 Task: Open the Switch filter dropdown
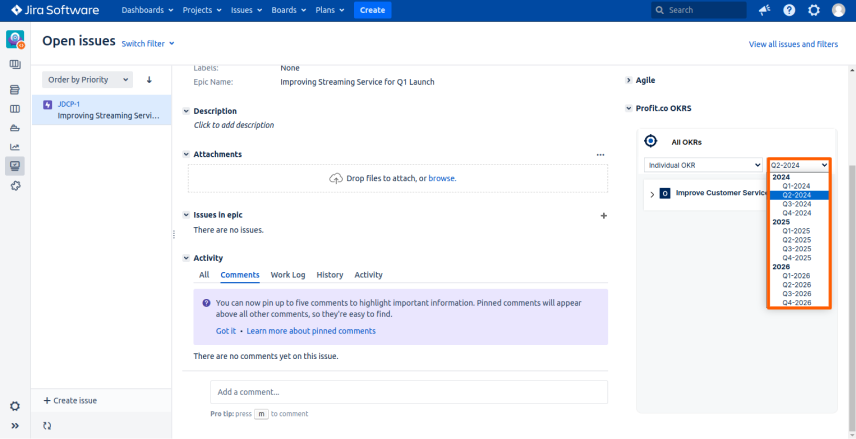148,44
